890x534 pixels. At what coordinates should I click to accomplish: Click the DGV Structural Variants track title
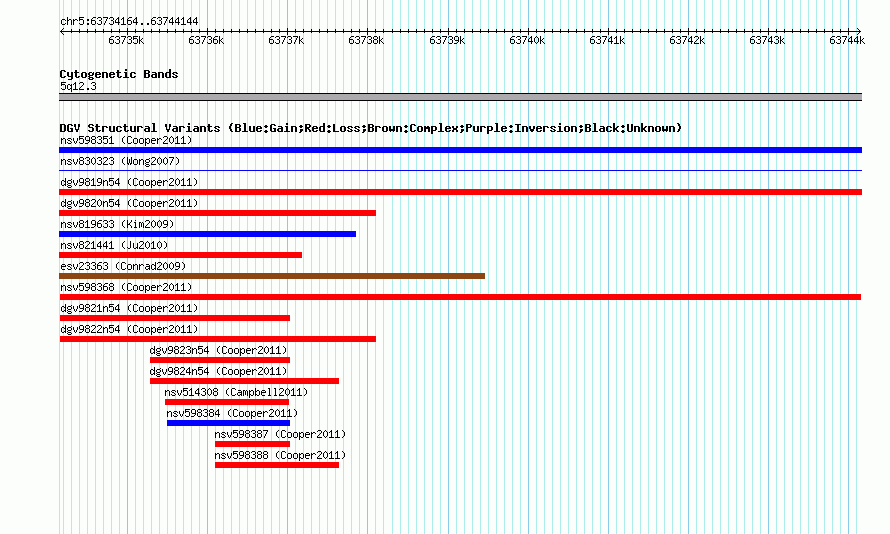click(370, 128)
